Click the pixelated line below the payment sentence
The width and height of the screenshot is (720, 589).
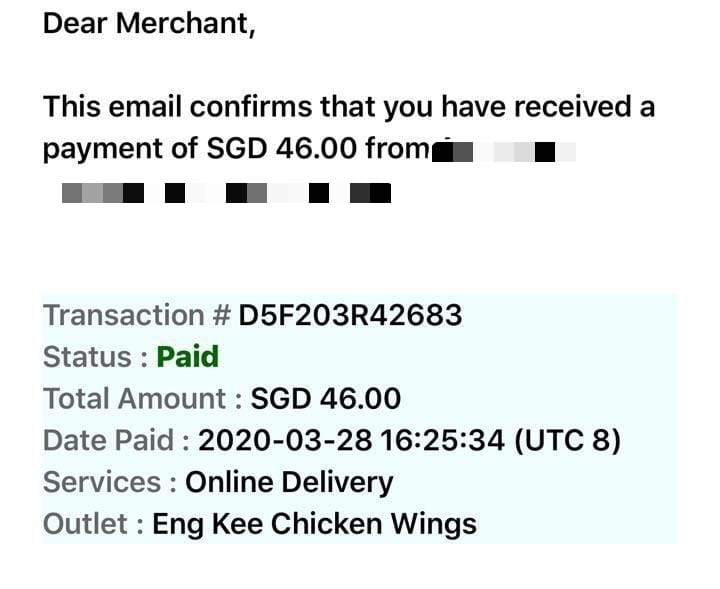tap(225, 193)
